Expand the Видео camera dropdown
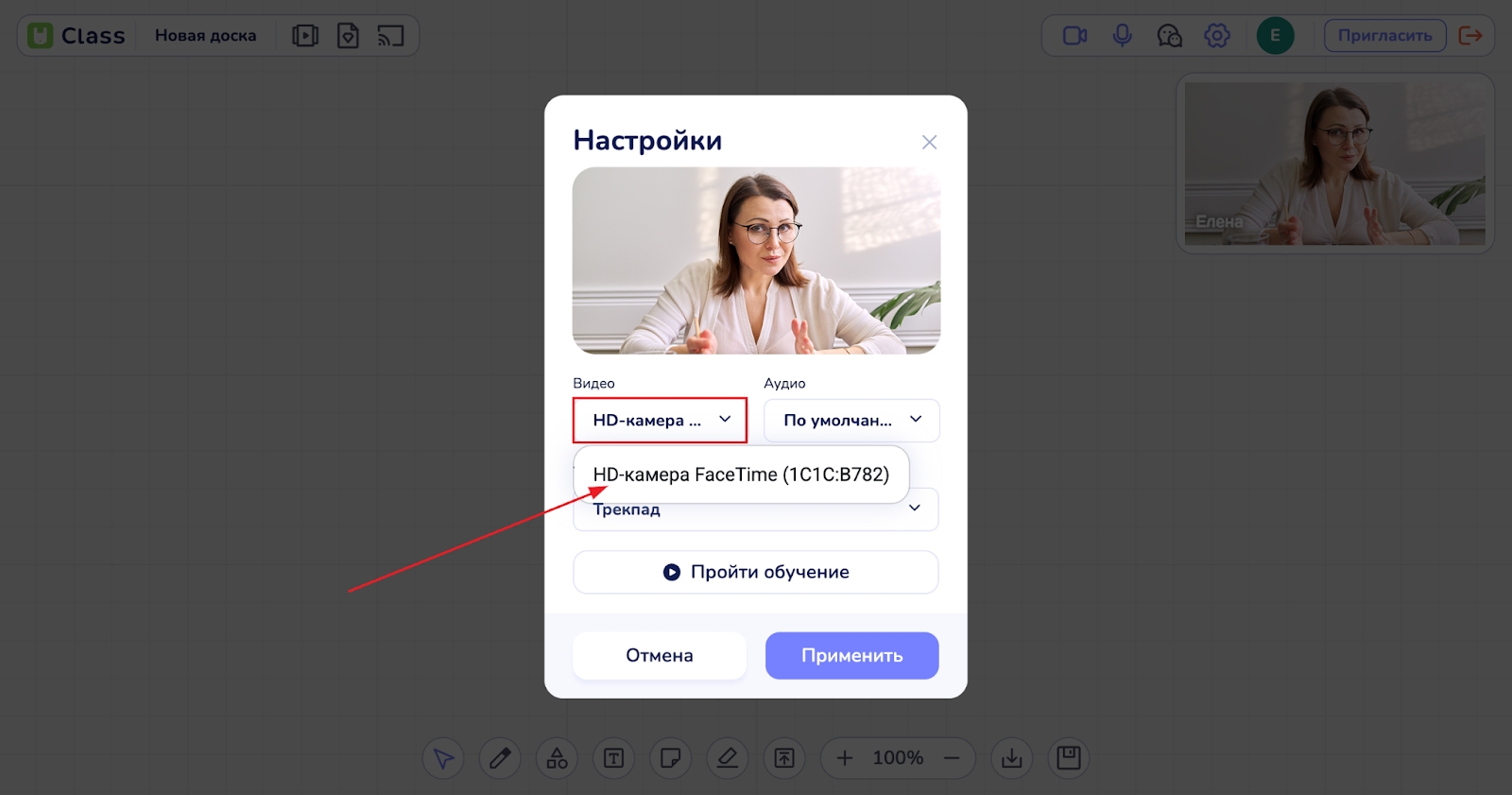 click(x=660, y=420)
